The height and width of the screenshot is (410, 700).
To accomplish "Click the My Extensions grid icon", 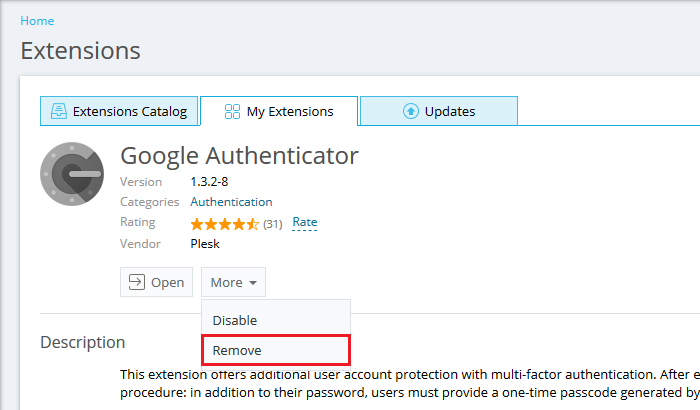I will (x=232, y=111).
